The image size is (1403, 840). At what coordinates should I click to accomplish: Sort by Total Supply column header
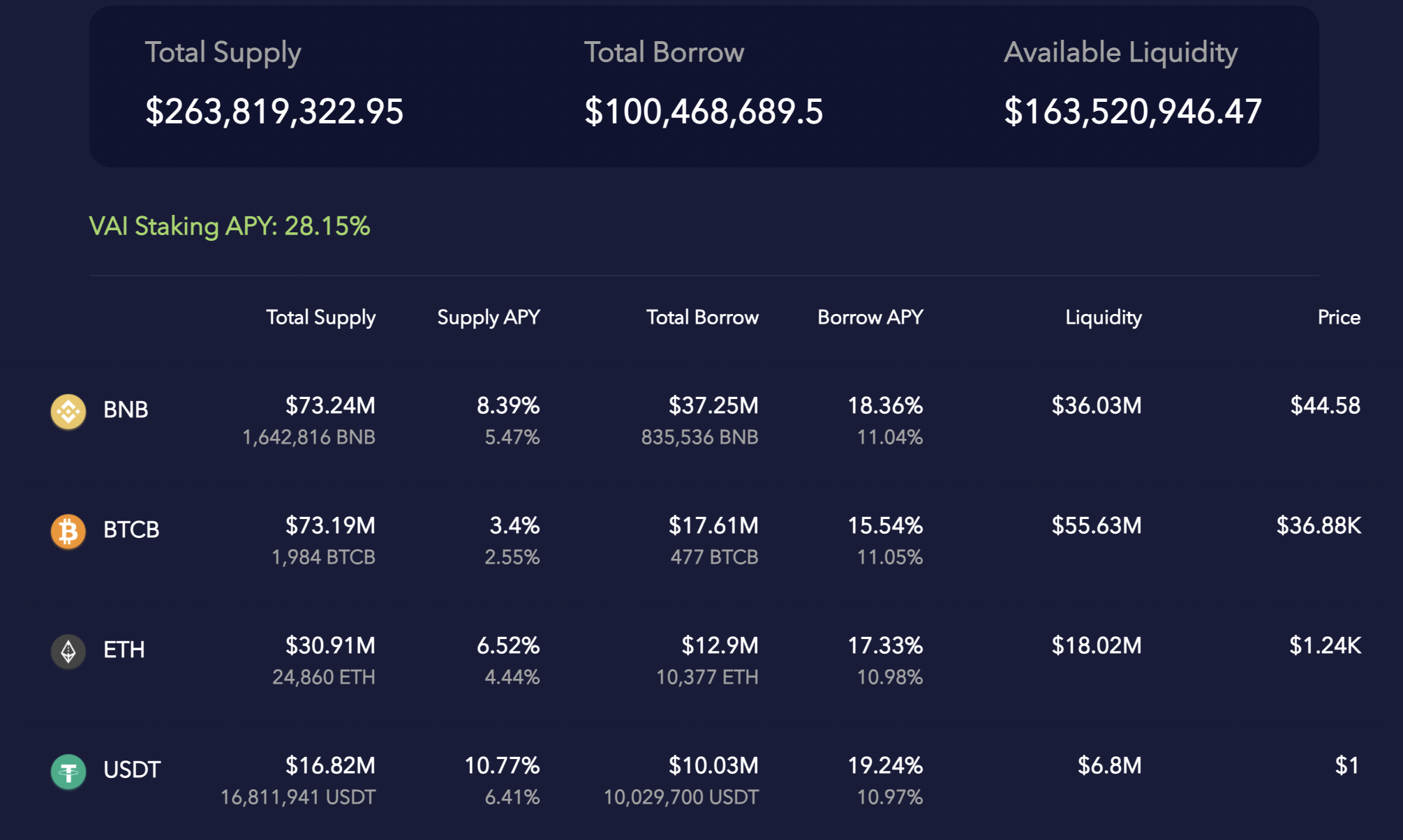pyautogui.click(x=320, y=317)
